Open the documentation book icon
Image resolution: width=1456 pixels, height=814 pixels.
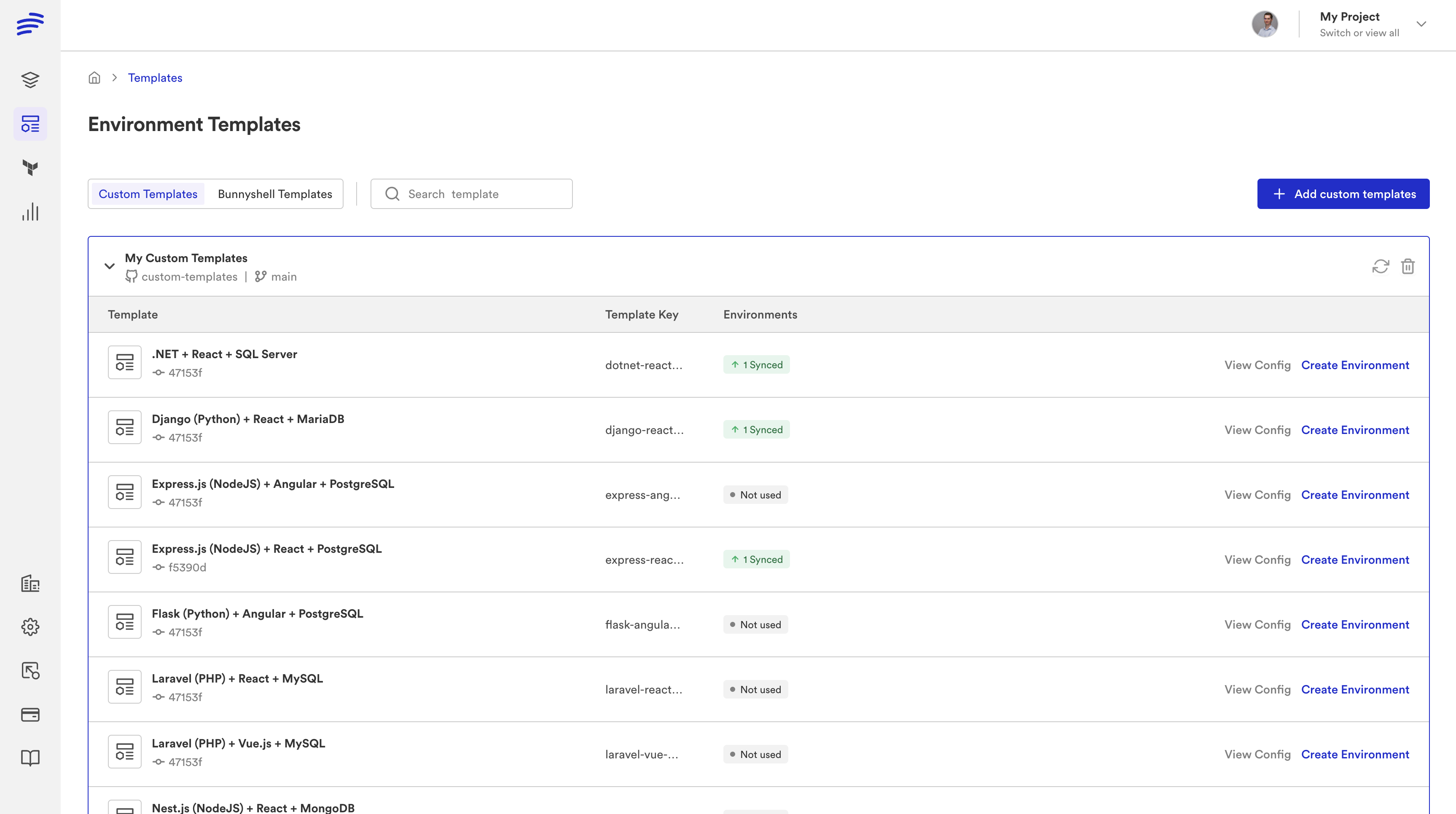pos(30,758)
